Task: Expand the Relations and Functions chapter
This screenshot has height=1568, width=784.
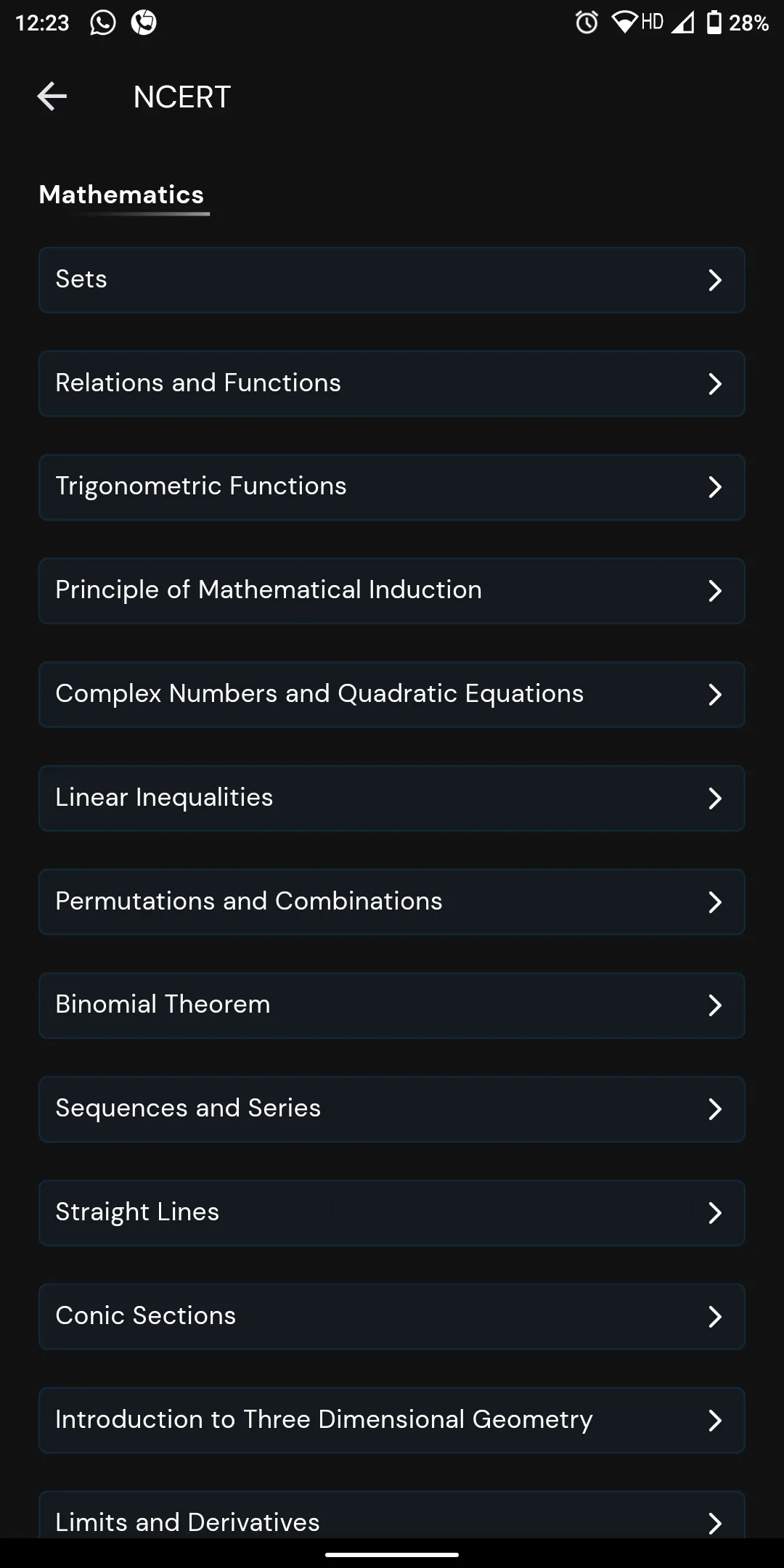Action: 392,383
